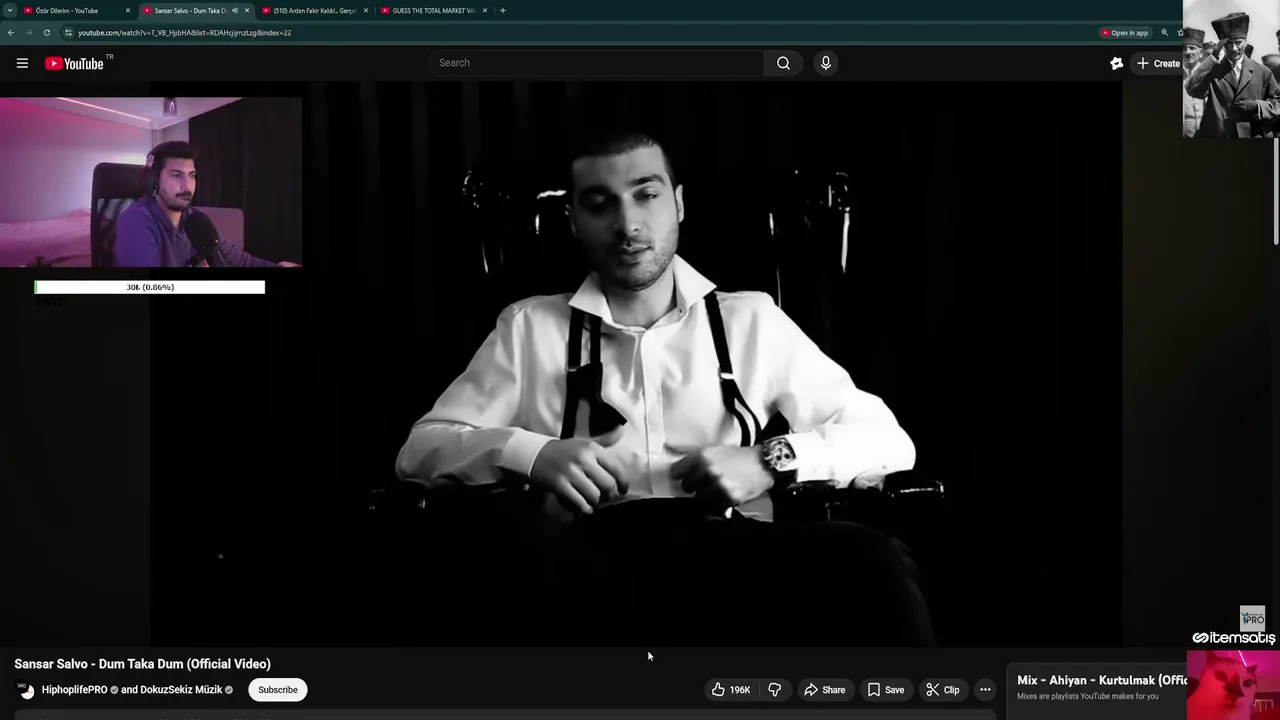The width and height of the screenshot is (1280, 720).
Task: Close the Arden Fakir Kaldı tab
Action: click(x=366, y=11)
